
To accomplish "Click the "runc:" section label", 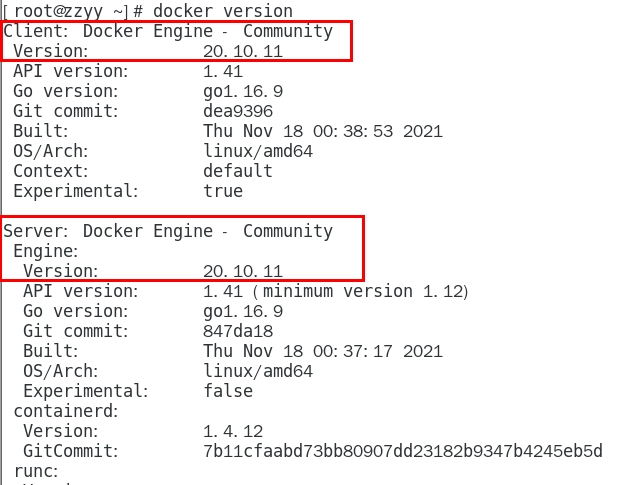I will [36, 471].
